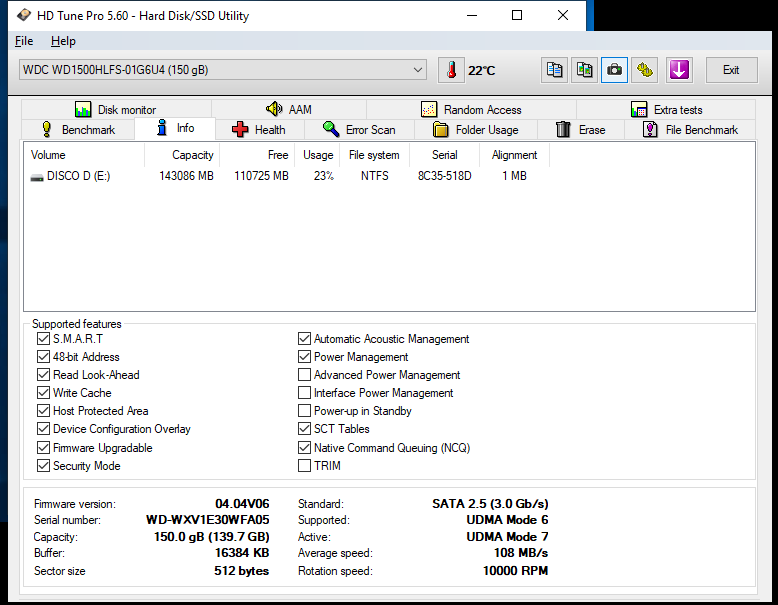Viewport: 778px width, 605px height.
Task: Click the DISCO D drive icon
Action: tap(37, 177)
